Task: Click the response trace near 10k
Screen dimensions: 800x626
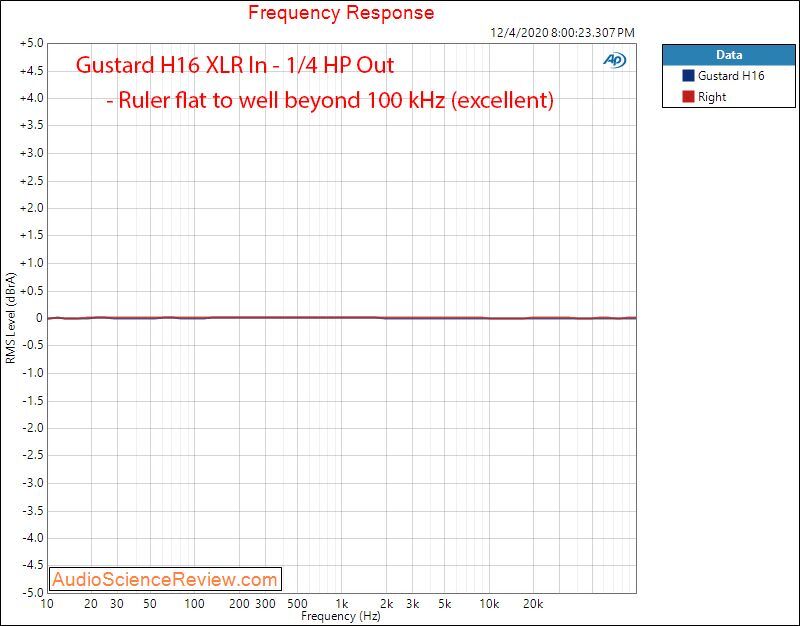Action: click(x=489, y=318)
